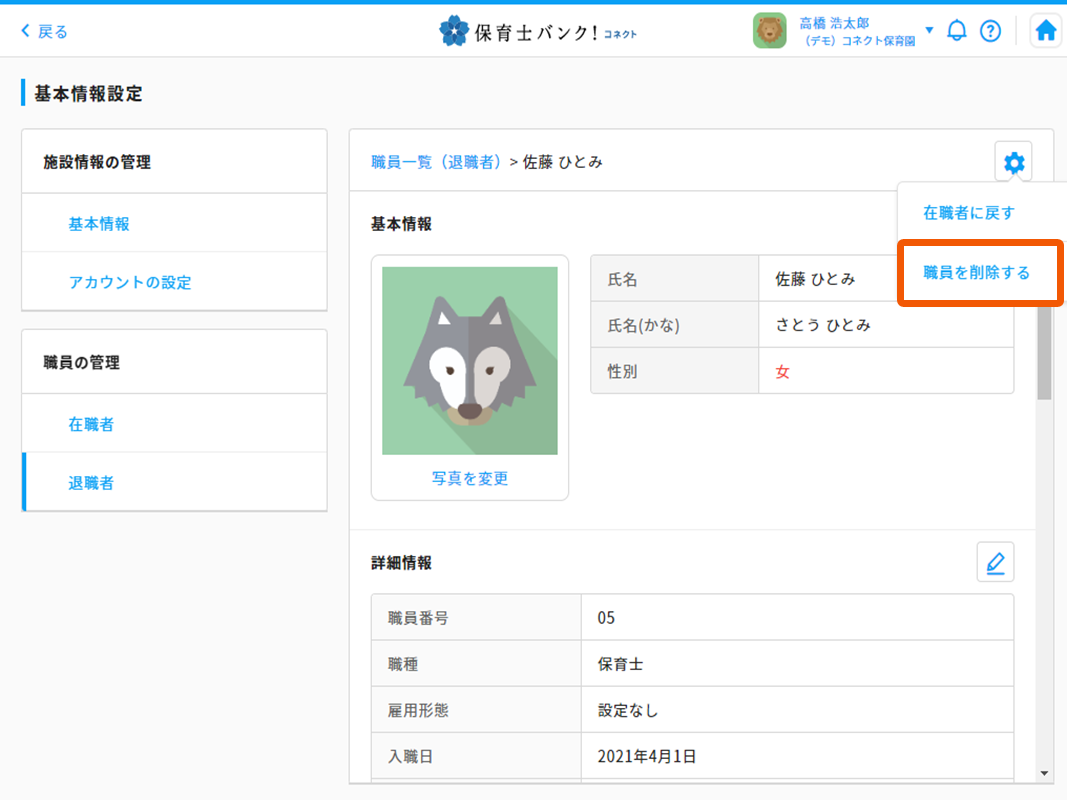Expand the 高橋 浩太郎 account dropdown arrow

929,30
